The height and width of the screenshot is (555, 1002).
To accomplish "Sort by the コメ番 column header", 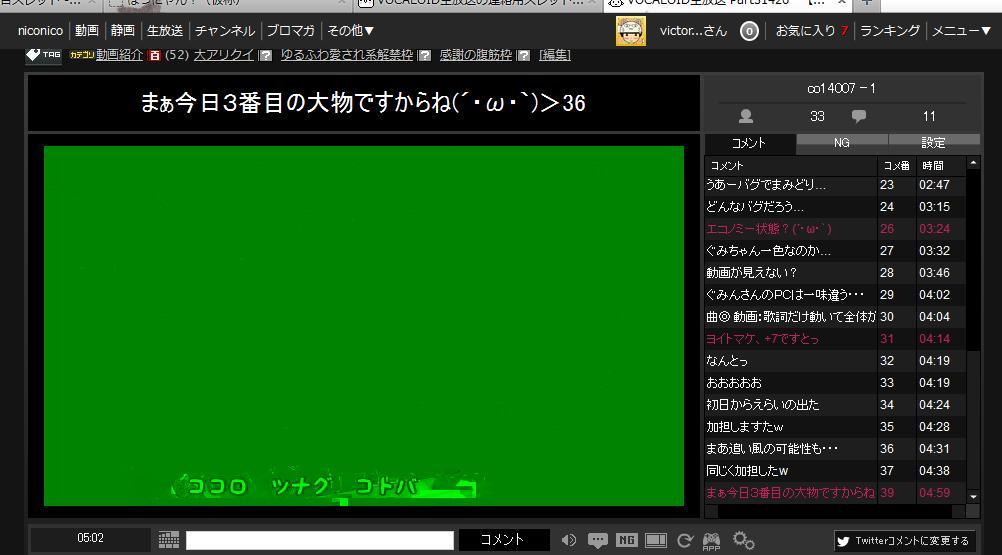I will pos(897,165).
